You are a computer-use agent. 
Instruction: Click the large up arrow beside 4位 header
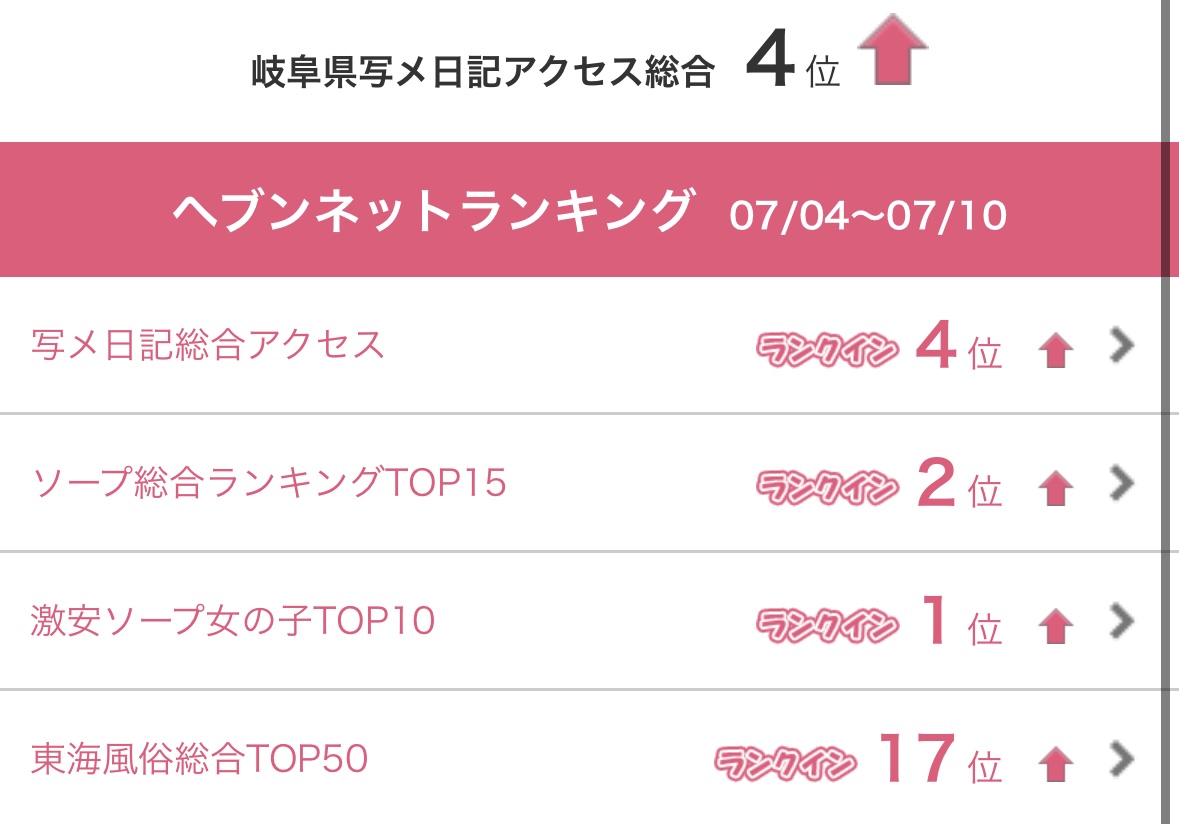893,50
